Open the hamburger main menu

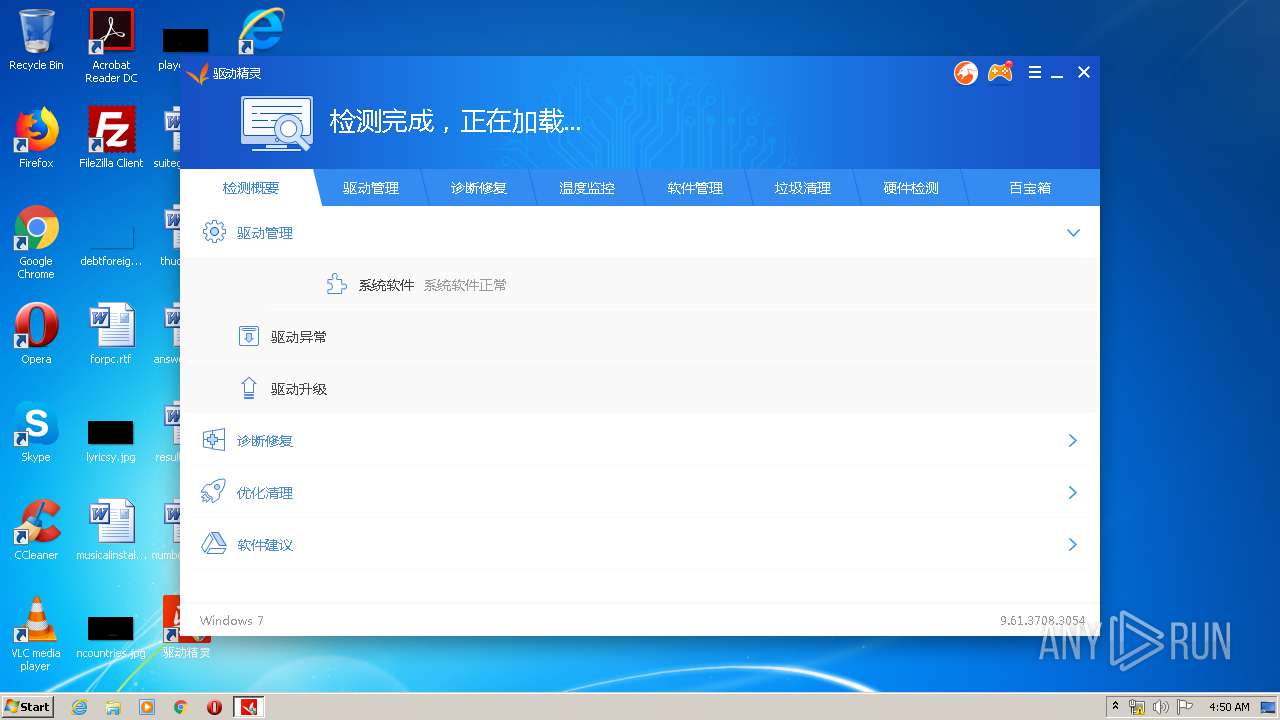(1034, 73)
